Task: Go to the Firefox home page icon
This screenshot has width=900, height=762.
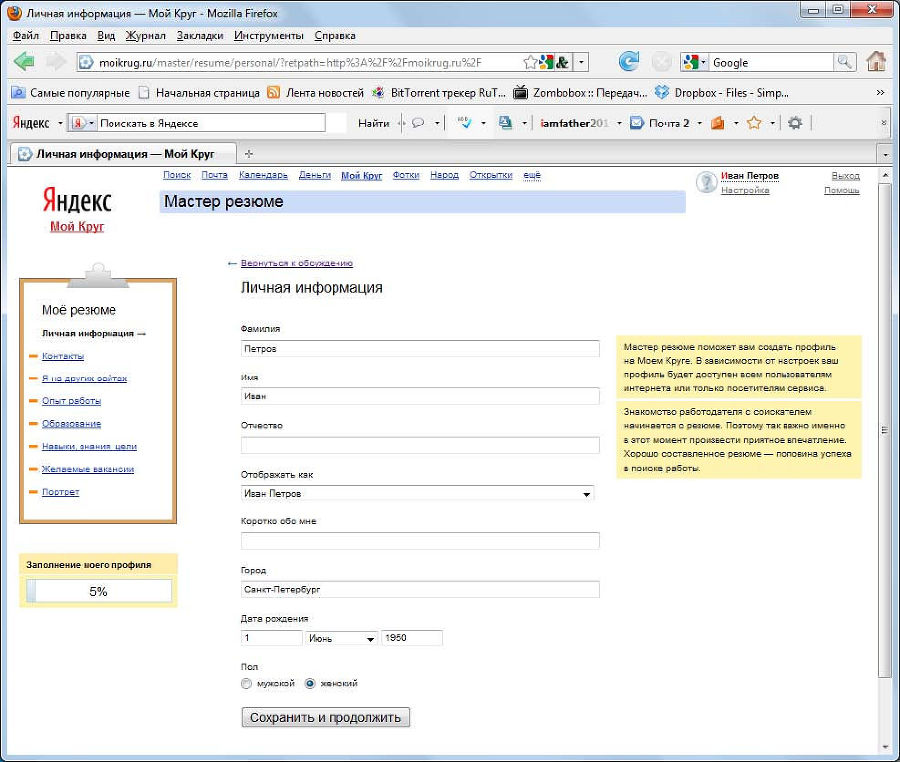Action: point(876,62)
